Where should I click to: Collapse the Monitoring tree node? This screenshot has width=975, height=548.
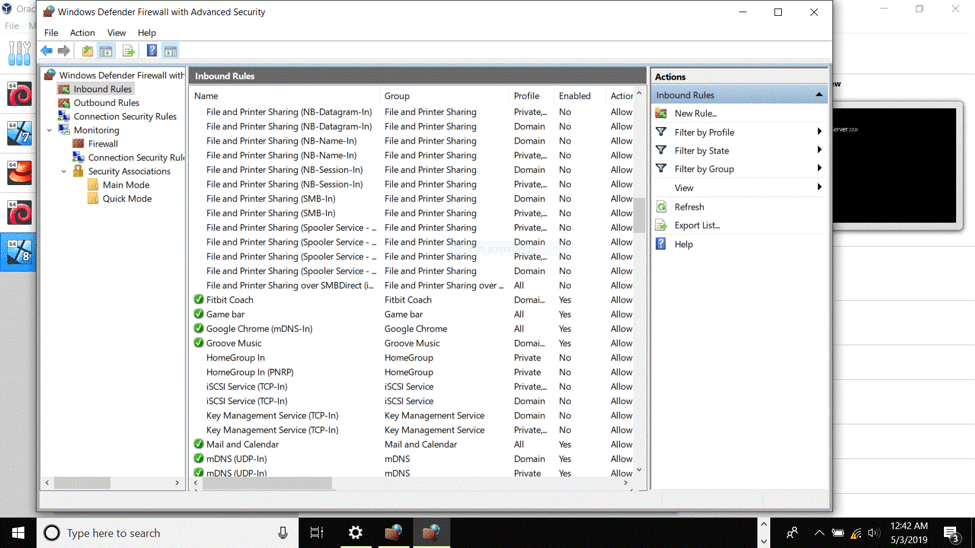(50, 130)
